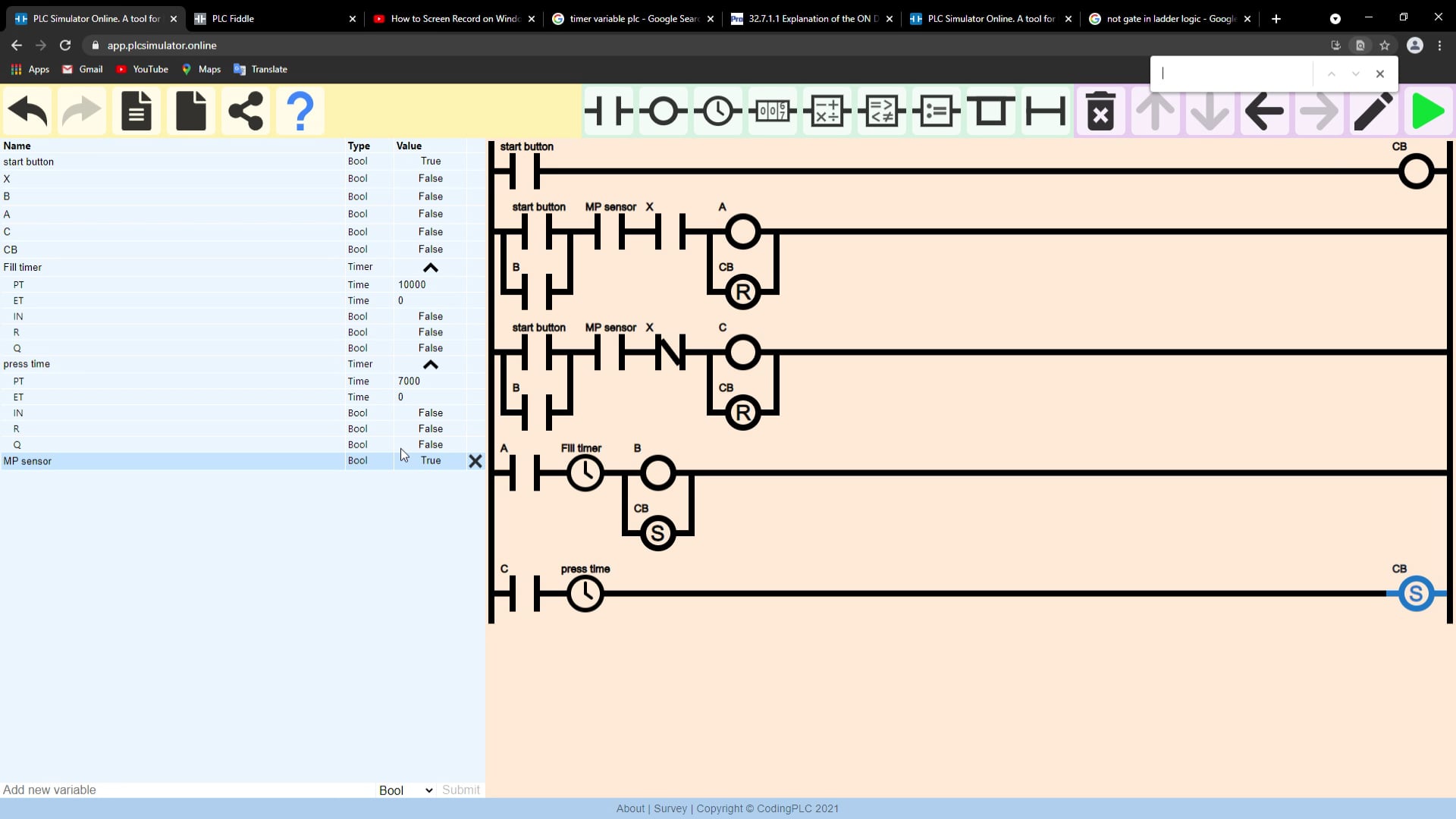Switch CB variable value to True
The height and width of the screenshot is (819, 1456).
pos(431,249)
